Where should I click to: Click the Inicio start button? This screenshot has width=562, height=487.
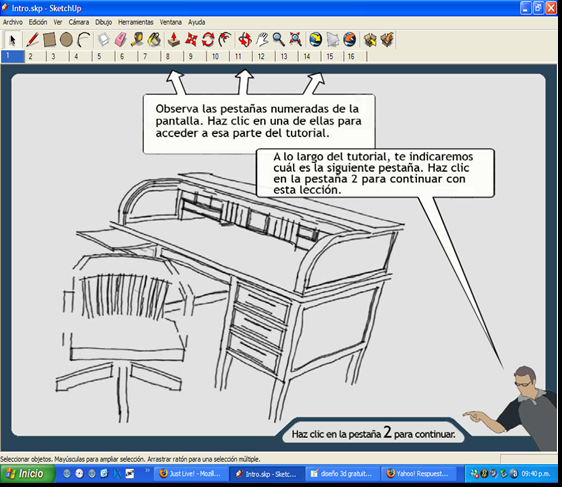click(28, 474)
